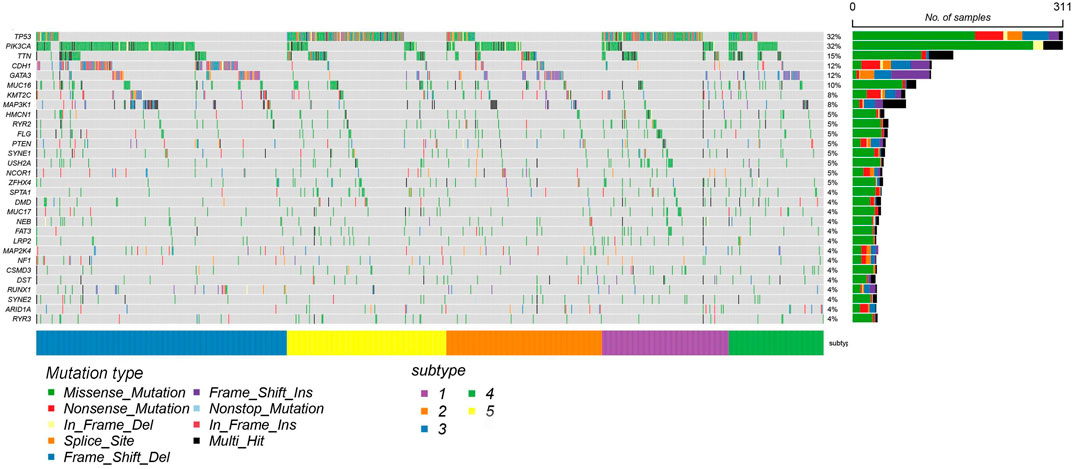This screenshot has width=1072, height=469.
Task: Click the "Mutation type" legend heading
Action: (94, 373)
